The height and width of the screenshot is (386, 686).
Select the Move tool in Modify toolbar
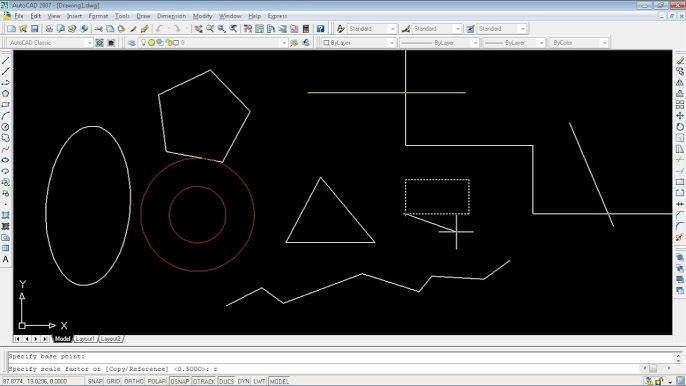pyautogui.click(x=679, y=116)
